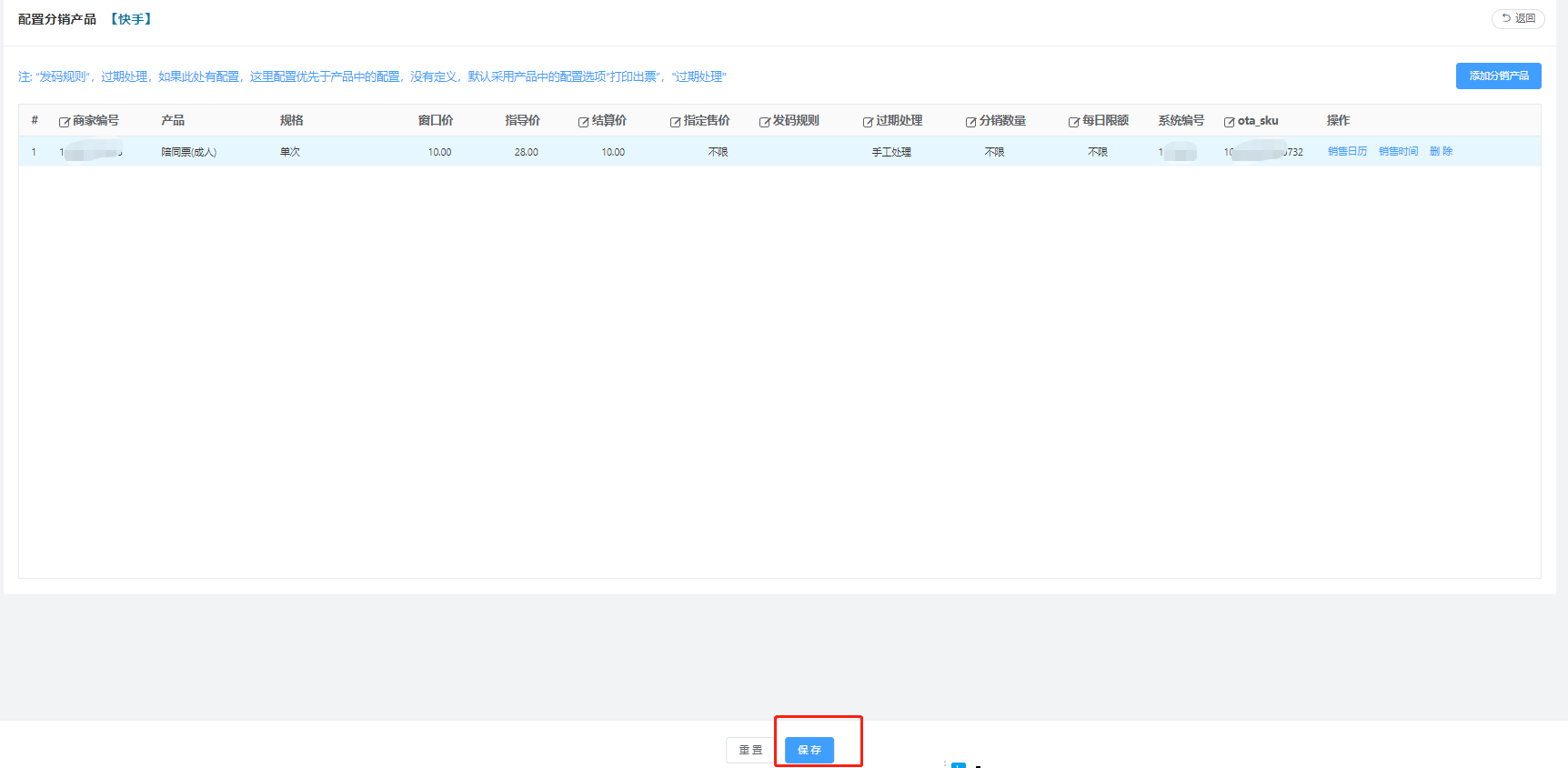This screenshot has width=1568, height=768.
Task: Click the 每日限额 不限 cell
Action: tap(1098, 152)
